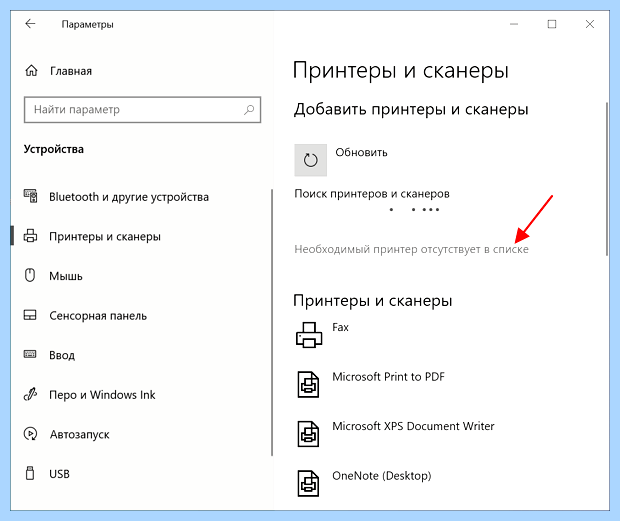Viewport: 620px width, 521px height.
Task: Select the Fax device name
Action: coord(340,327)
